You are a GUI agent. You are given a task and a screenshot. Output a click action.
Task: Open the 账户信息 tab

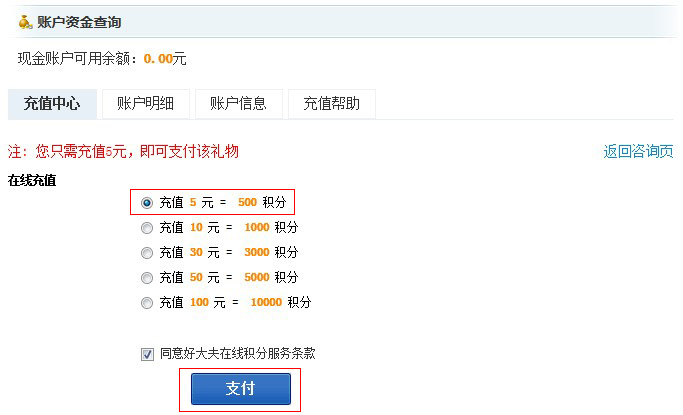coord(239,104)
